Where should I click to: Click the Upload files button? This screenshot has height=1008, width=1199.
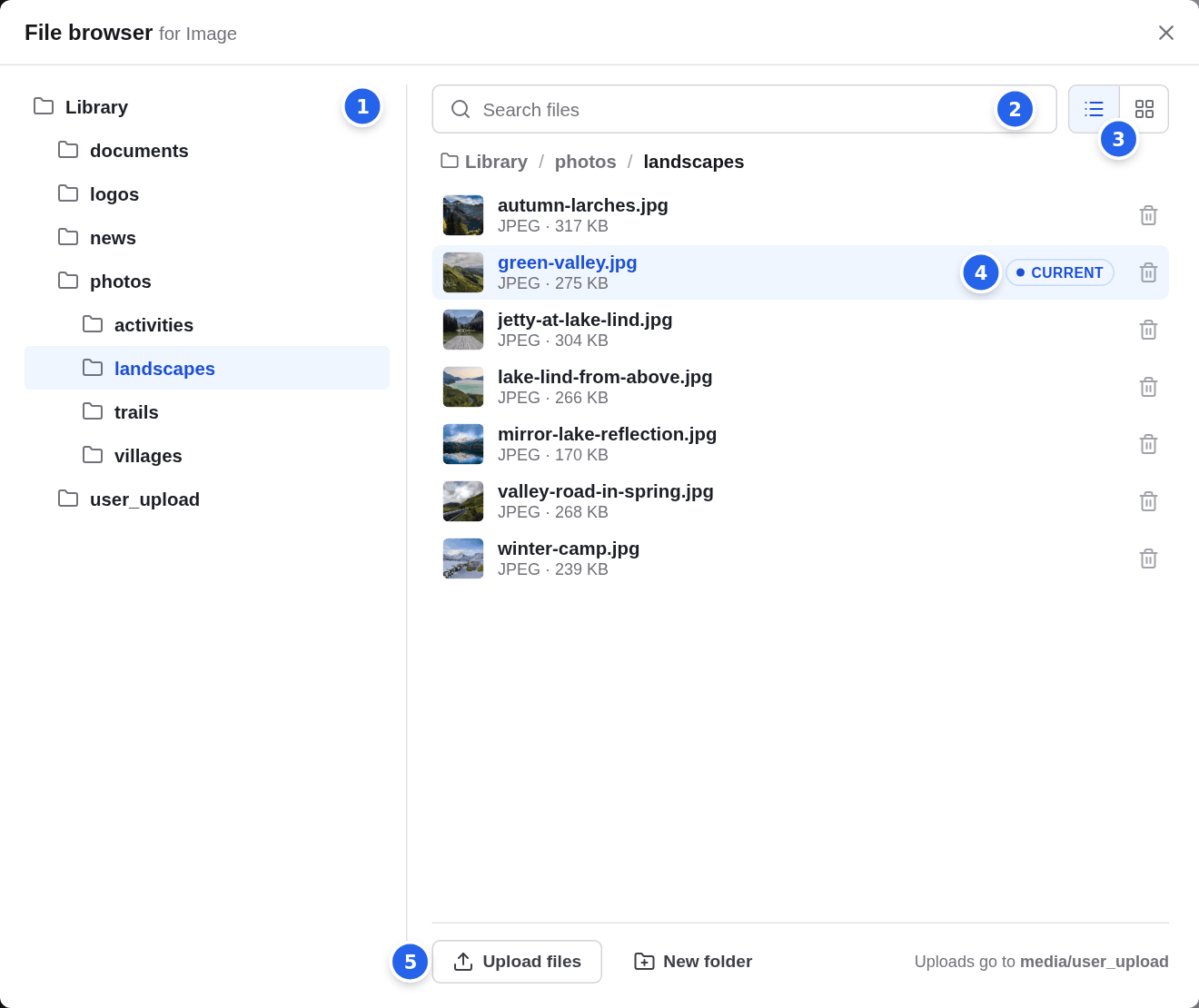click(517, 962)
